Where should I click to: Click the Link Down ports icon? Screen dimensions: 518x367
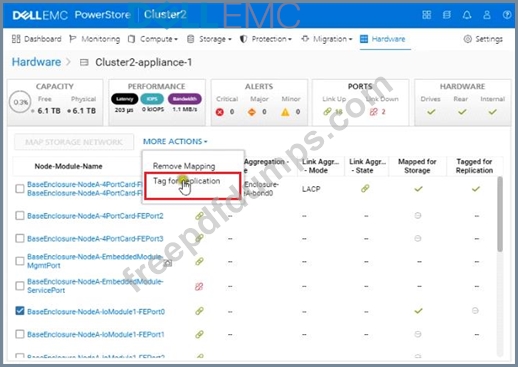pyautogui.click(x=373, y=112)
